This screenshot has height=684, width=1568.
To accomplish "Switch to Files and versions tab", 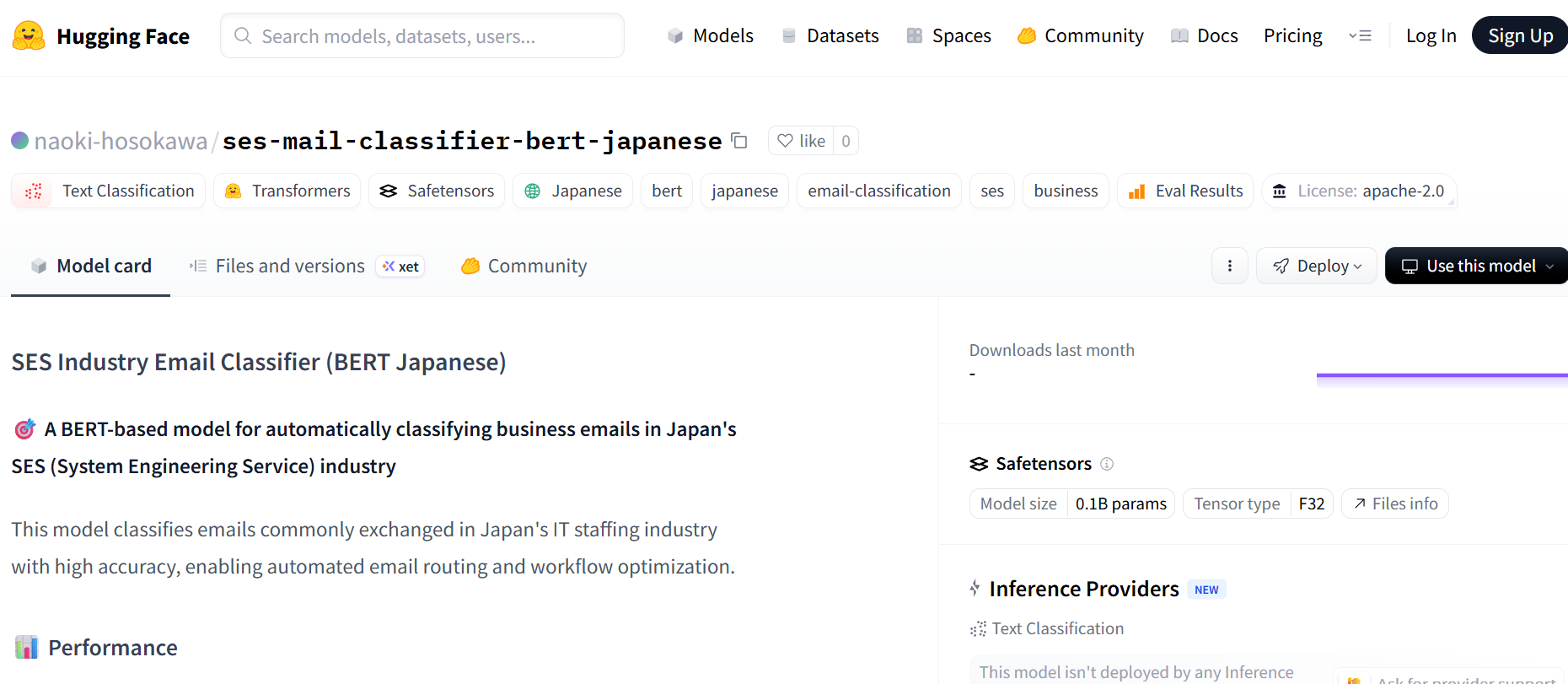I will [x=289, y=266].
